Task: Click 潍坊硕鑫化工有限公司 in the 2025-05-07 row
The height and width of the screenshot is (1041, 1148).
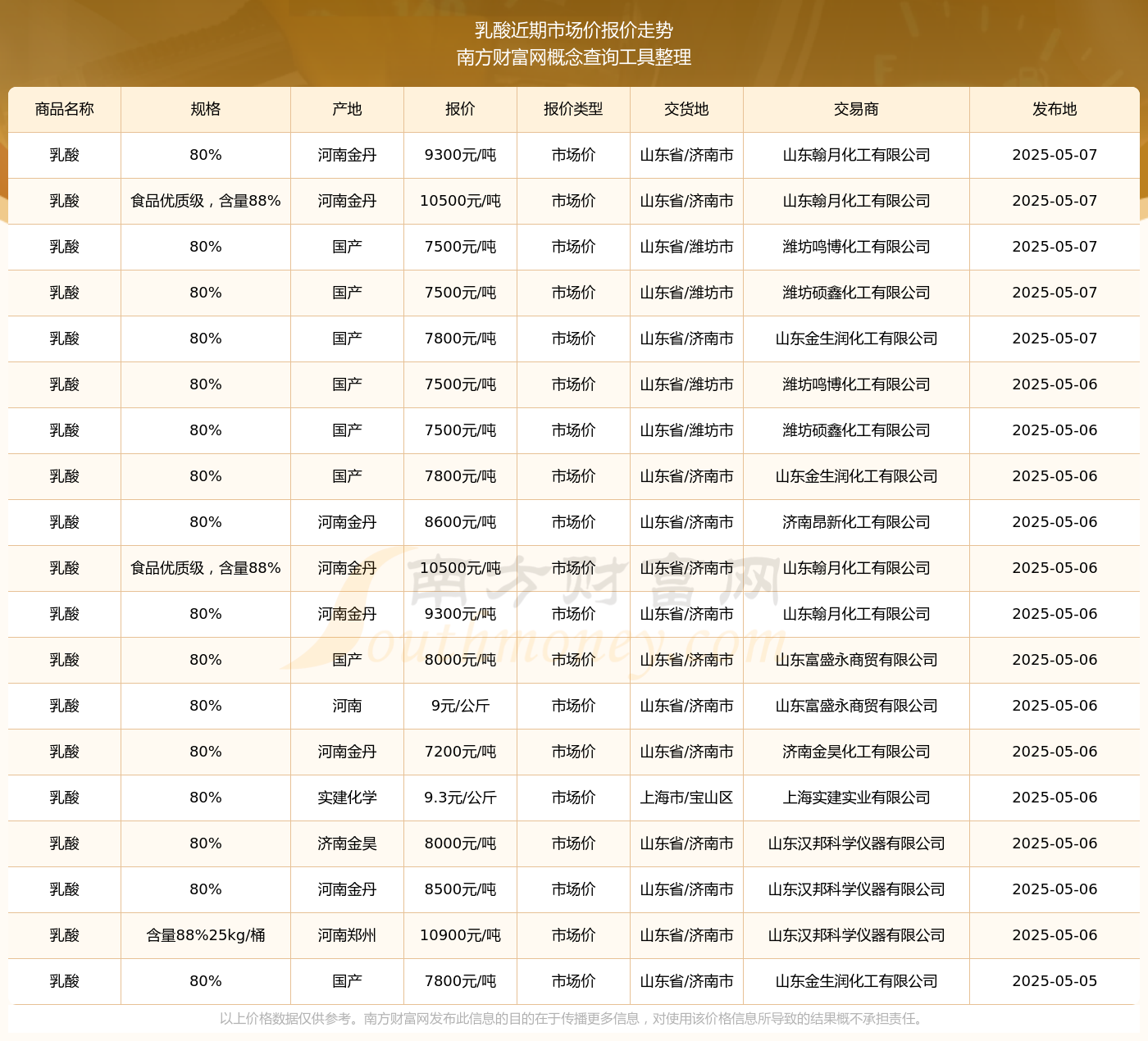Action: 856,293
